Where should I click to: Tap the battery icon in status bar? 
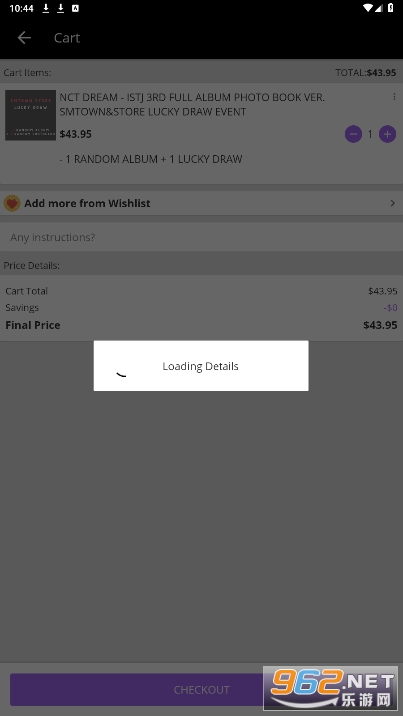click(x=391, y=8)
